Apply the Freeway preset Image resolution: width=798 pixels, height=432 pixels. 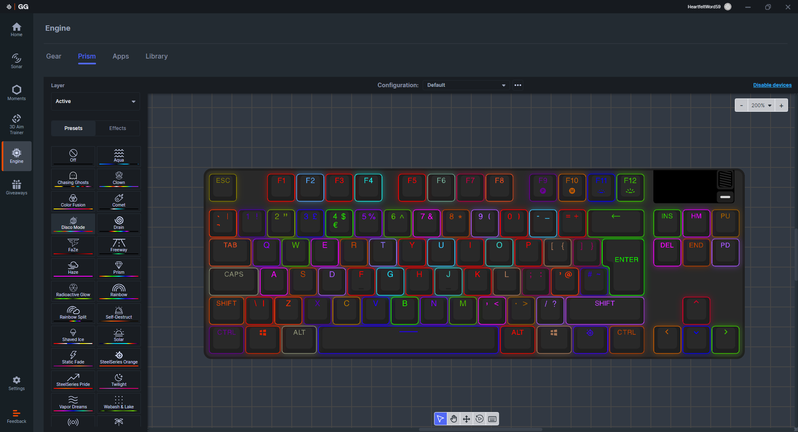pos(119,245)
